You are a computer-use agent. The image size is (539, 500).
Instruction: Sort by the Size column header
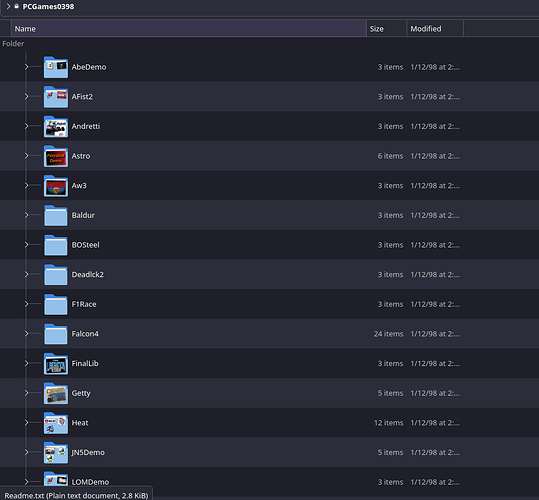386,29
